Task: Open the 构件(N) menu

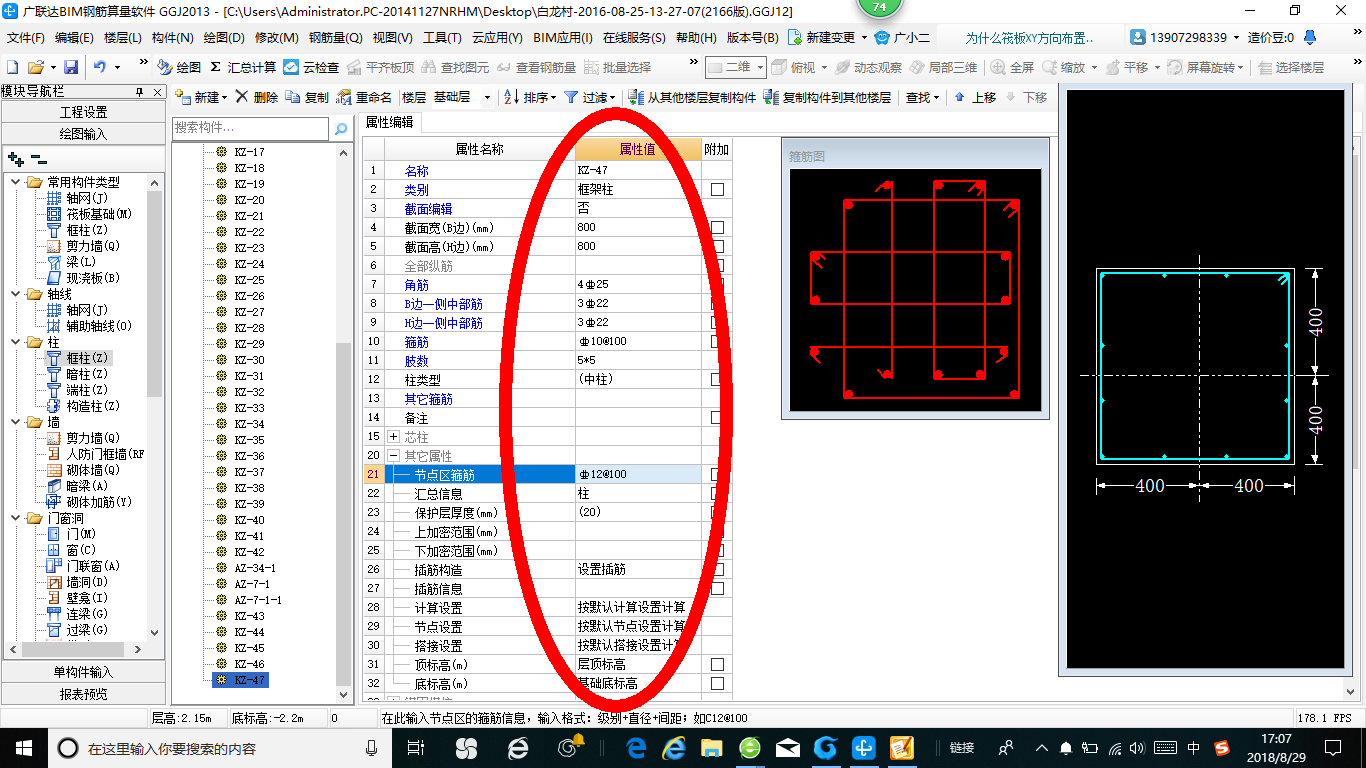Action: click(x=172, y=38)
